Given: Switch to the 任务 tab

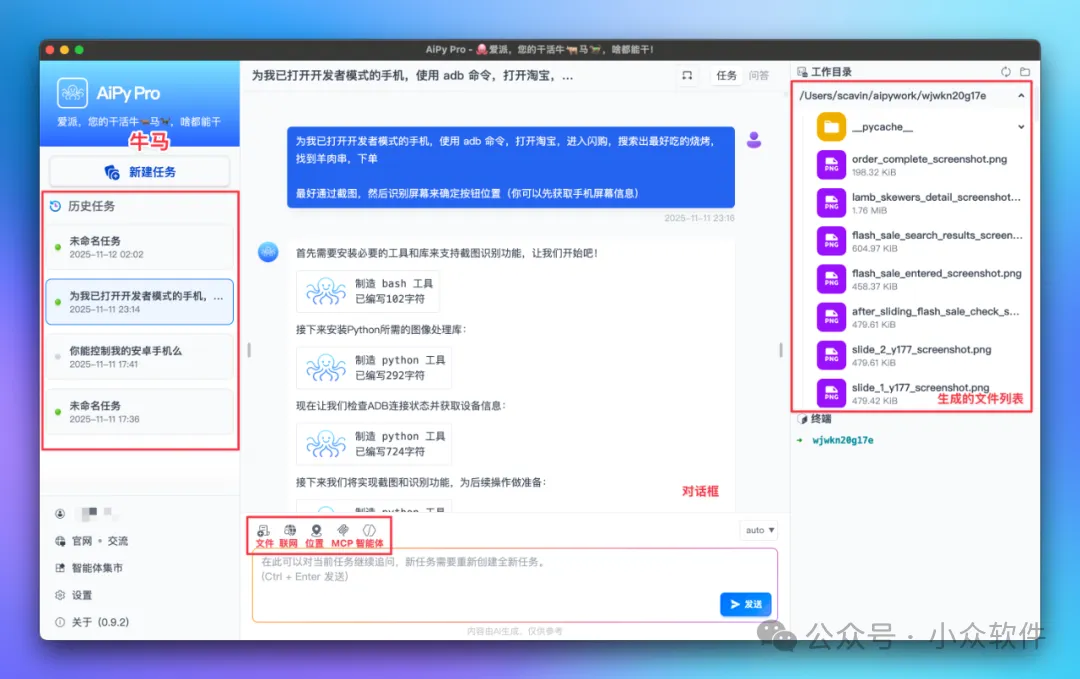Looking at the screenshot, I should pos(727,75).
